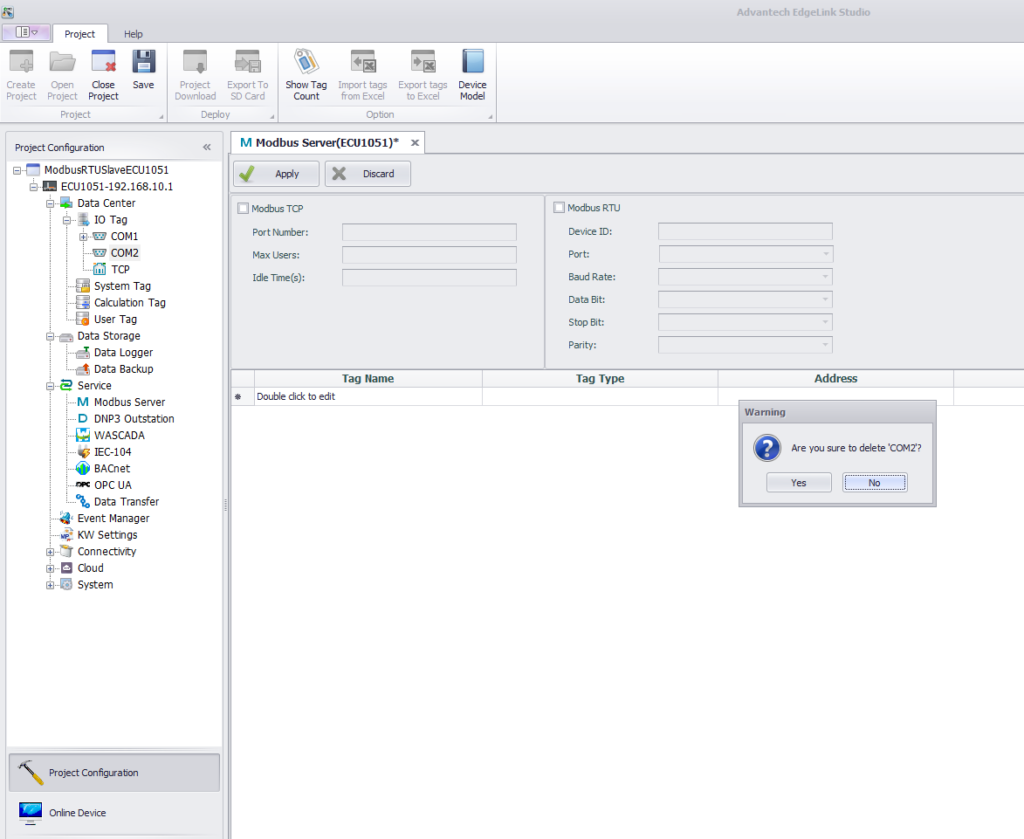
Task: Enable the Modbus TCP checkbox
Action: (x=243, y=208)
